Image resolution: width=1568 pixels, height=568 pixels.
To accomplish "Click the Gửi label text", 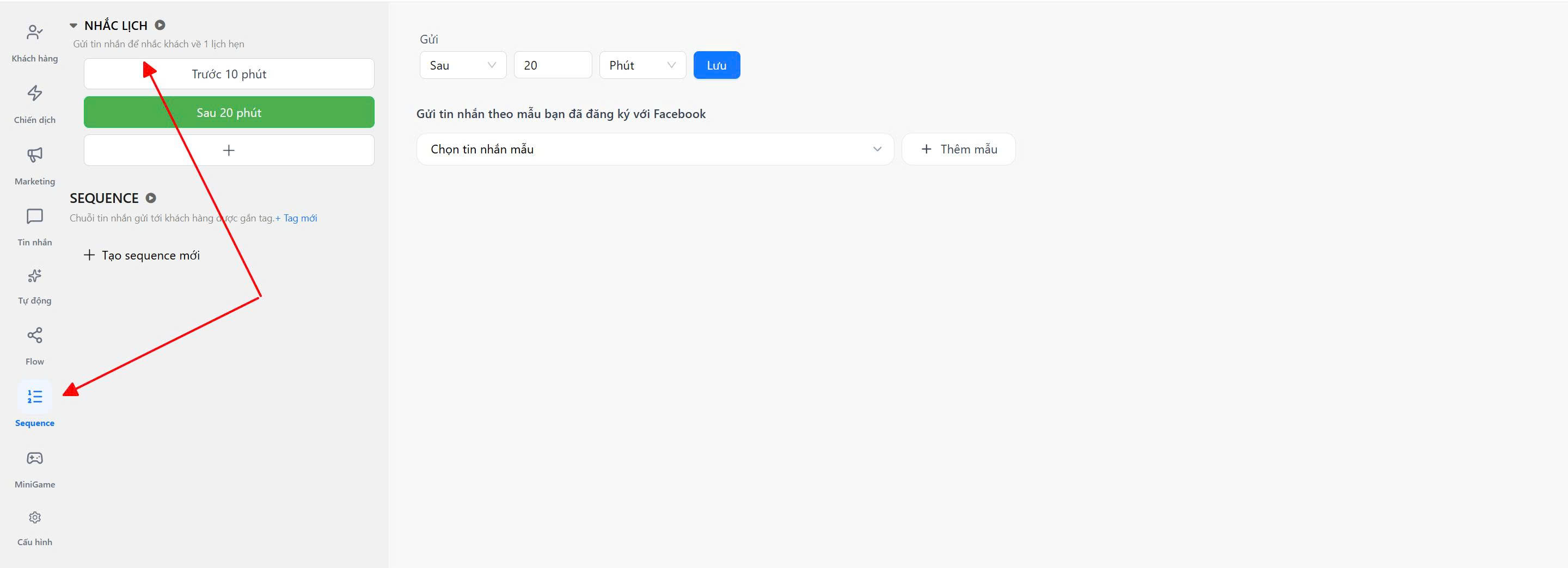I will point(428,40).
